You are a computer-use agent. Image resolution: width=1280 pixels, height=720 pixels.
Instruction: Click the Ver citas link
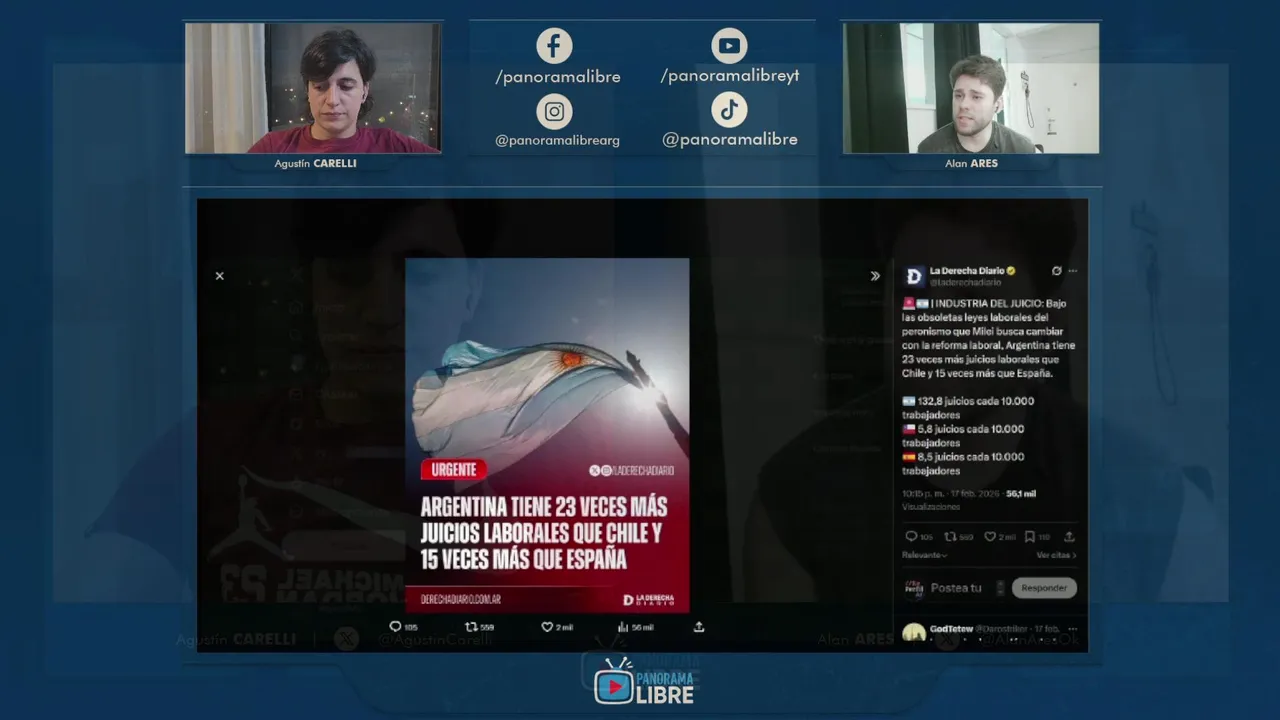(x=1056, y=555)
